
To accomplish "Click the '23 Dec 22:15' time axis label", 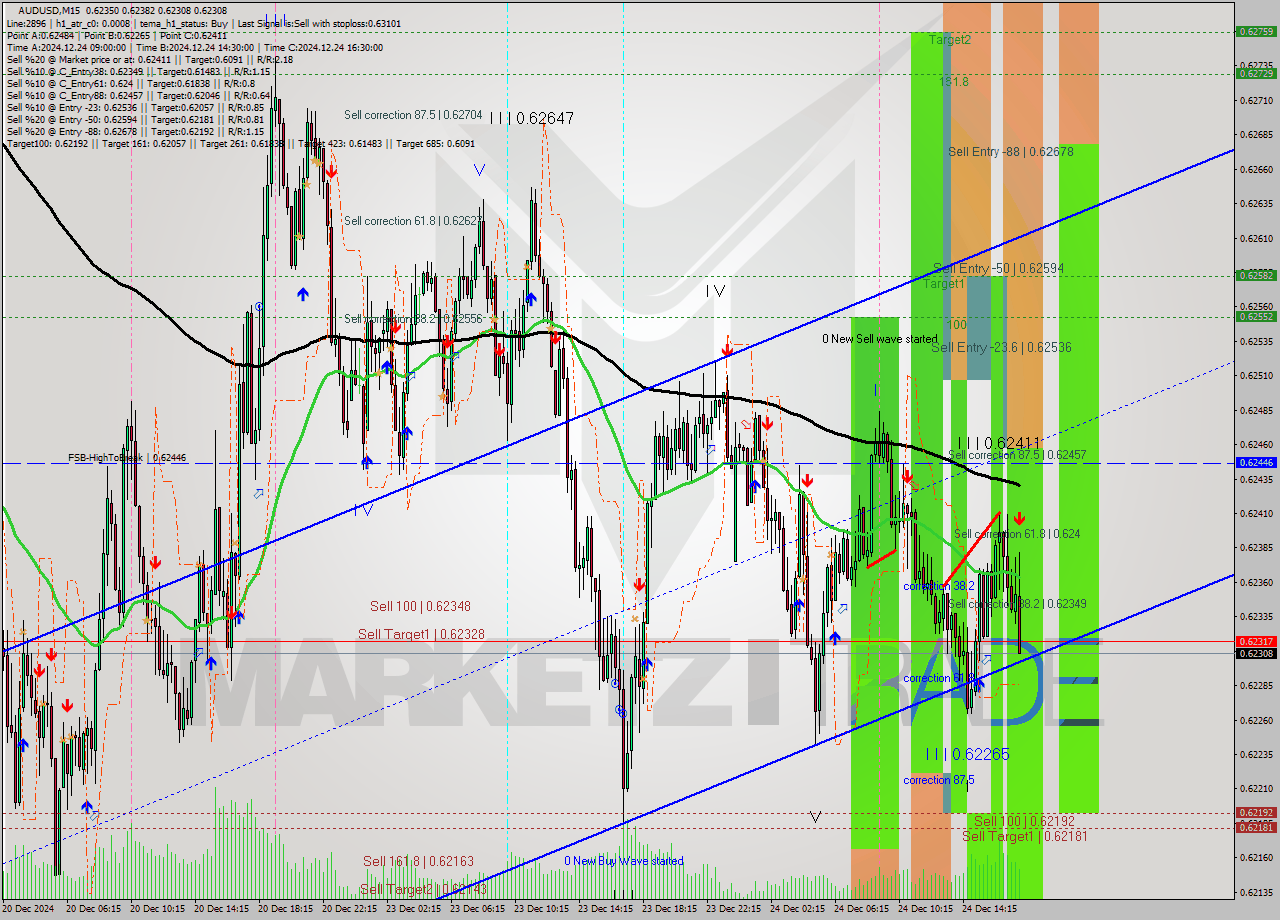I will coord(733,909).
